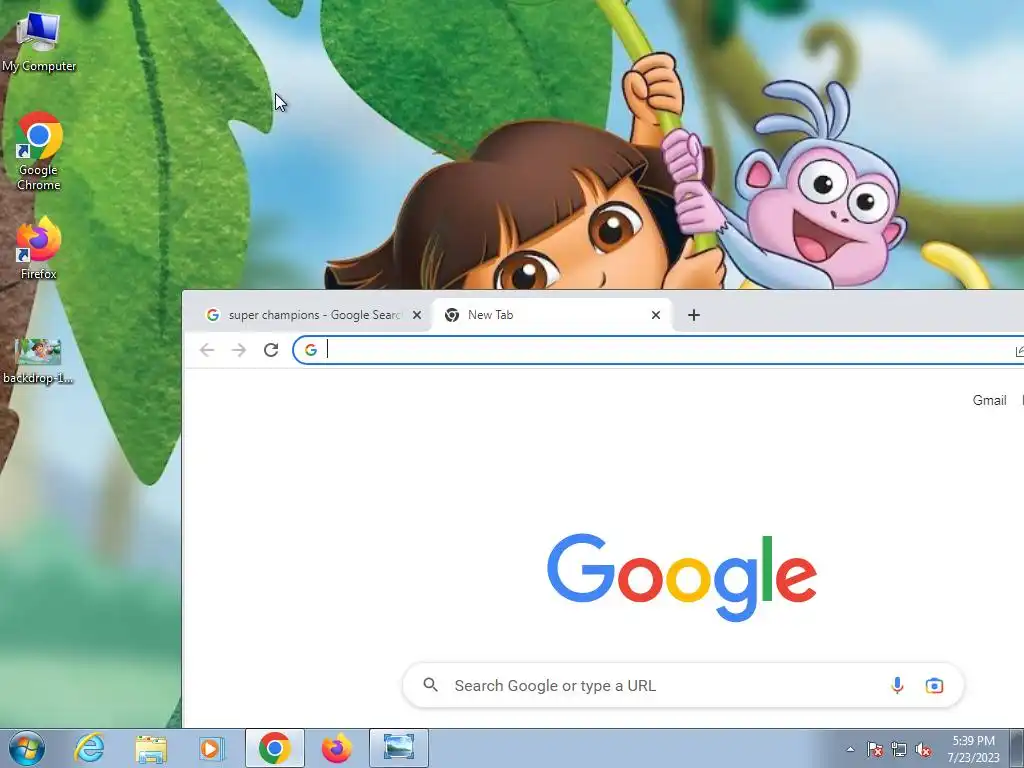Select the backdrop image file on desktop

(38, 362)
